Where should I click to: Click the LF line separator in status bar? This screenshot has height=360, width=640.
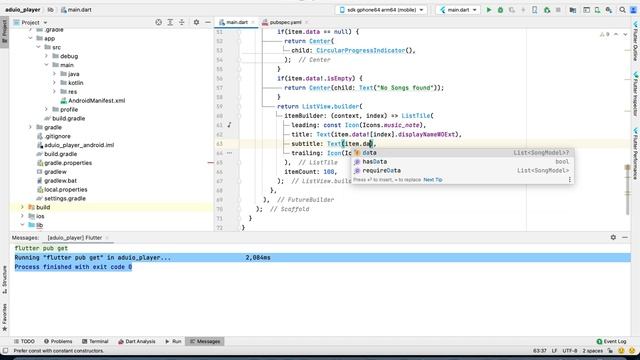[x=554, y=351]
